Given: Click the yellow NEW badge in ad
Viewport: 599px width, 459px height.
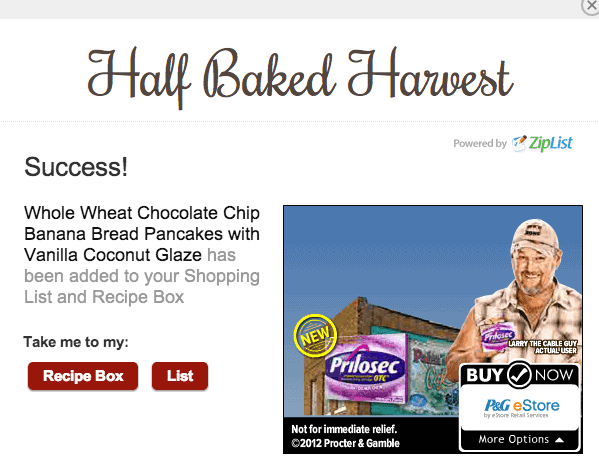Looking at the screenshot, I should 315,335.
